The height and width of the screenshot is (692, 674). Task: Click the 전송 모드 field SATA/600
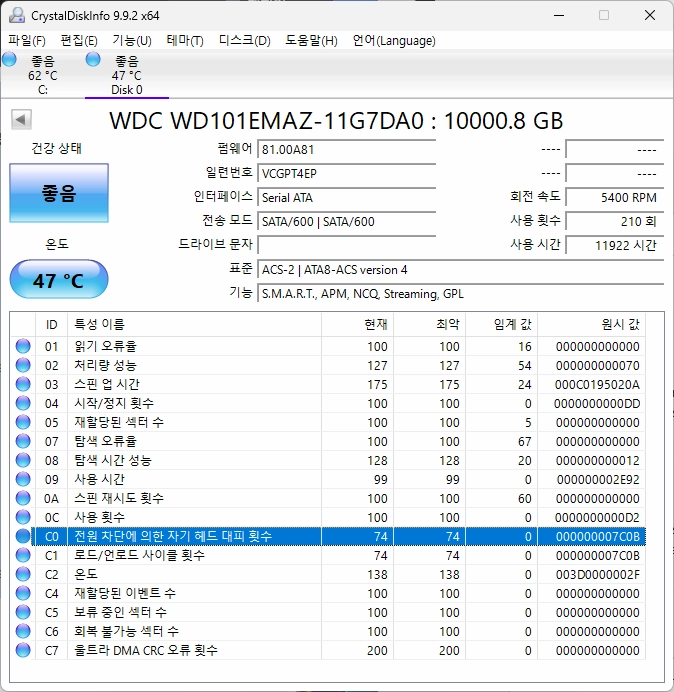click(x=346, y=221)
